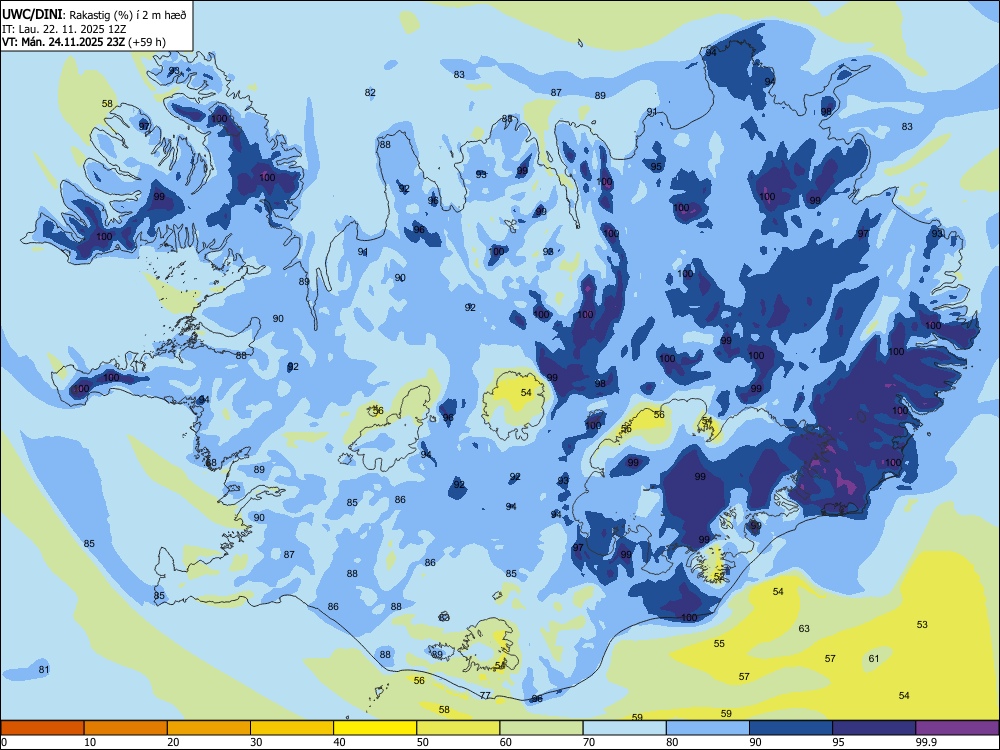The image size is (1000, 750).
Task: Click the legend tick label '0'
Action: coord(4,742)
